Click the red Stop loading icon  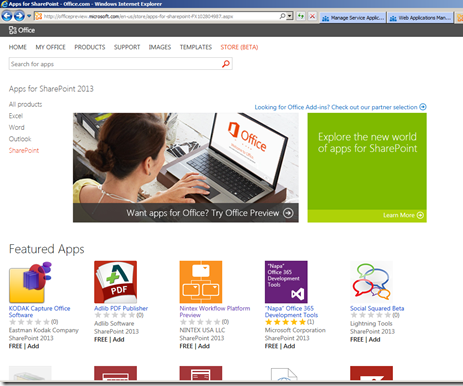[312, 16]
